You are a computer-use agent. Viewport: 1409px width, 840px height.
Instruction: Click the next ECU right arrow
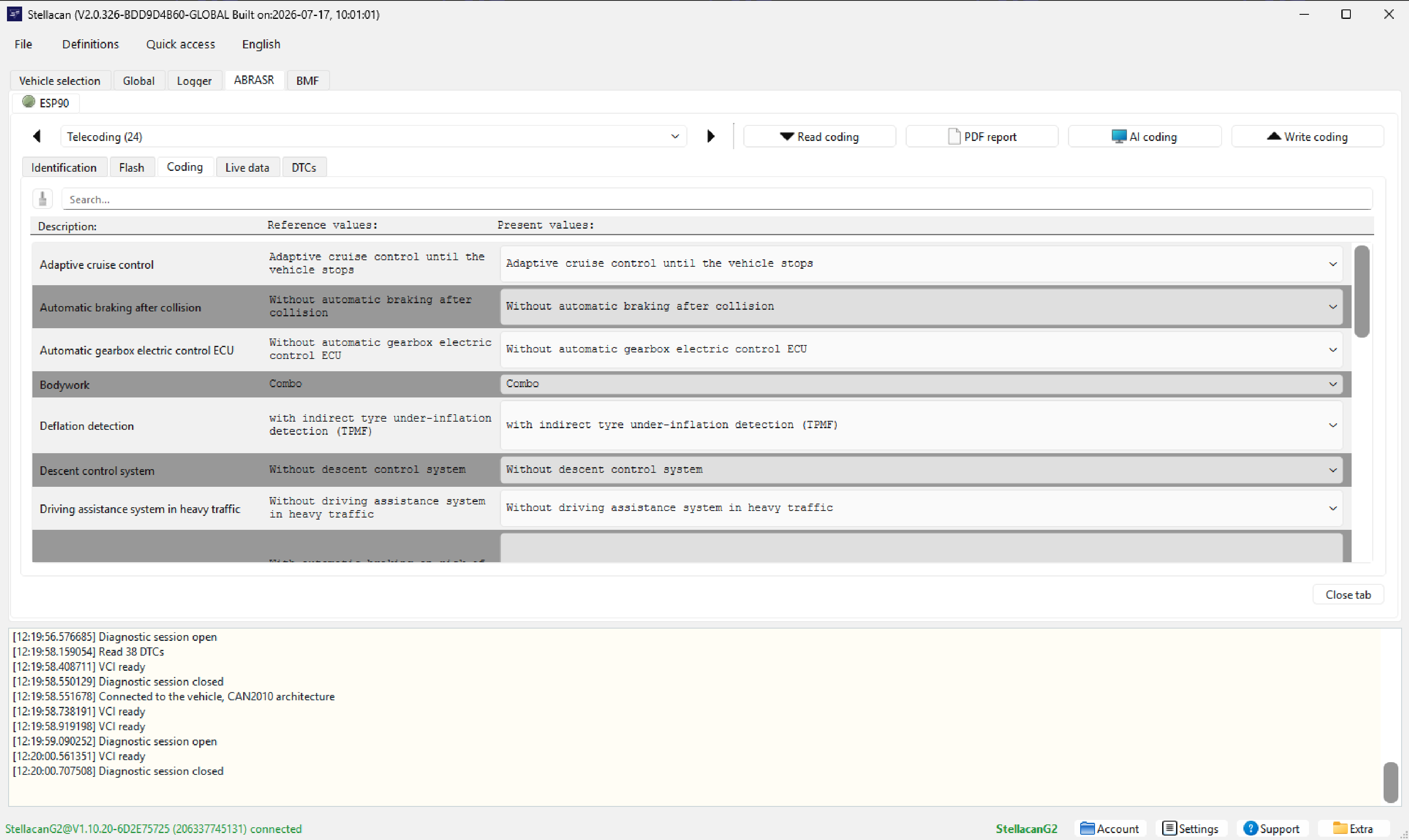pyautogui.click(x=711, y=136)
